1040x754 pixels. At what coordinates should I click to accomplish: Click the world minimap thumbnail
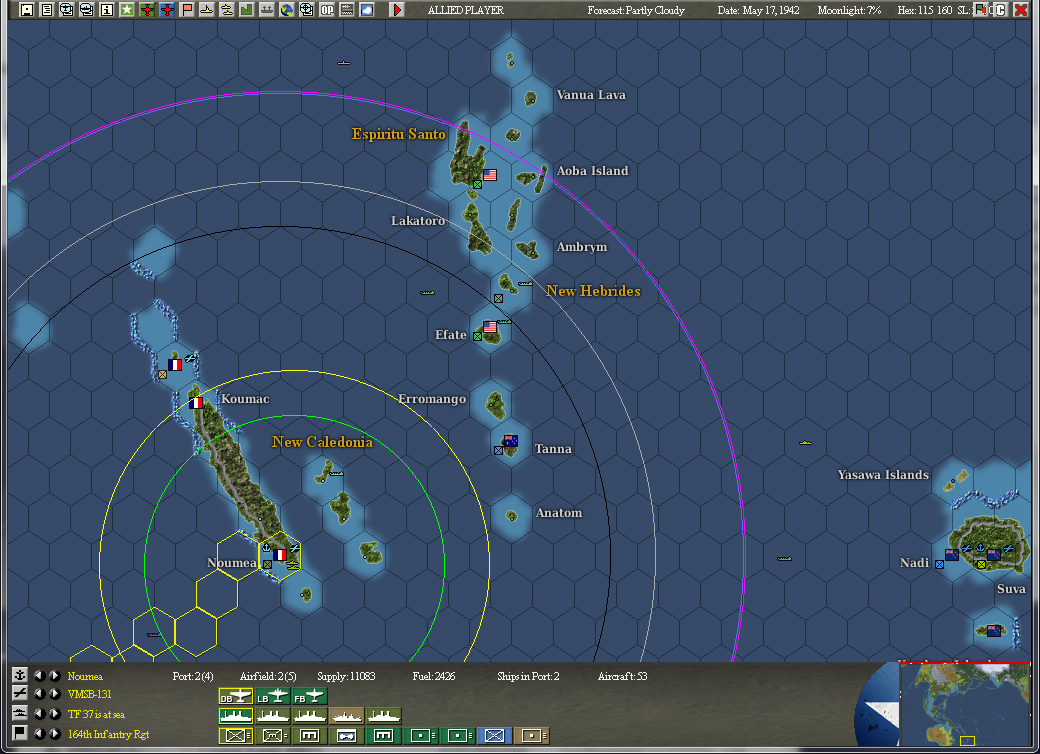pos(964,704)
